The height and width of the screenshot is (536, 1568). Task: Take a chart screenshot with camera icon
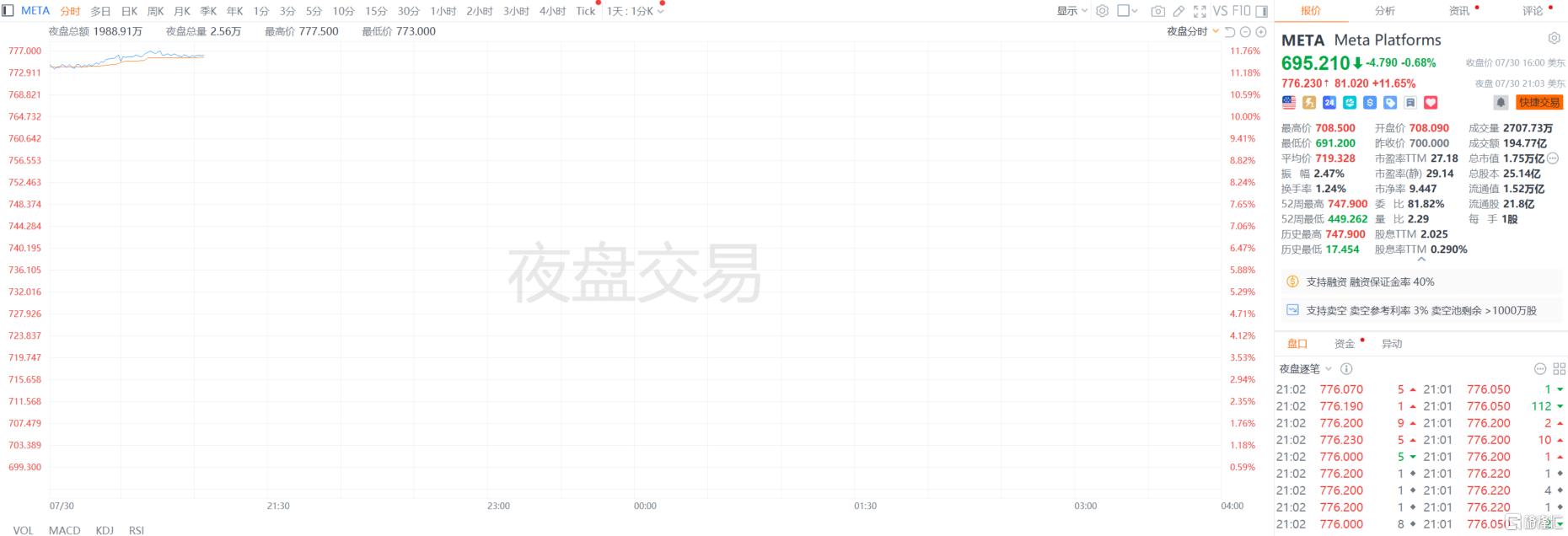coord(1157,11)
